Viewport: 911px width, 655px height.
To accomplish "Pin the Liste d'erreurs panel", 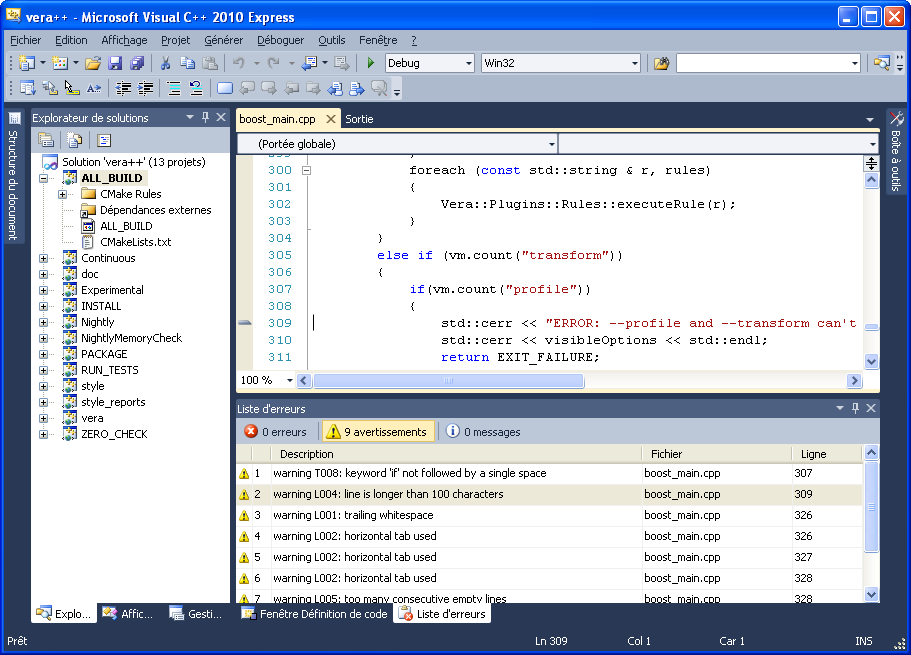I will tap(855, 408).
